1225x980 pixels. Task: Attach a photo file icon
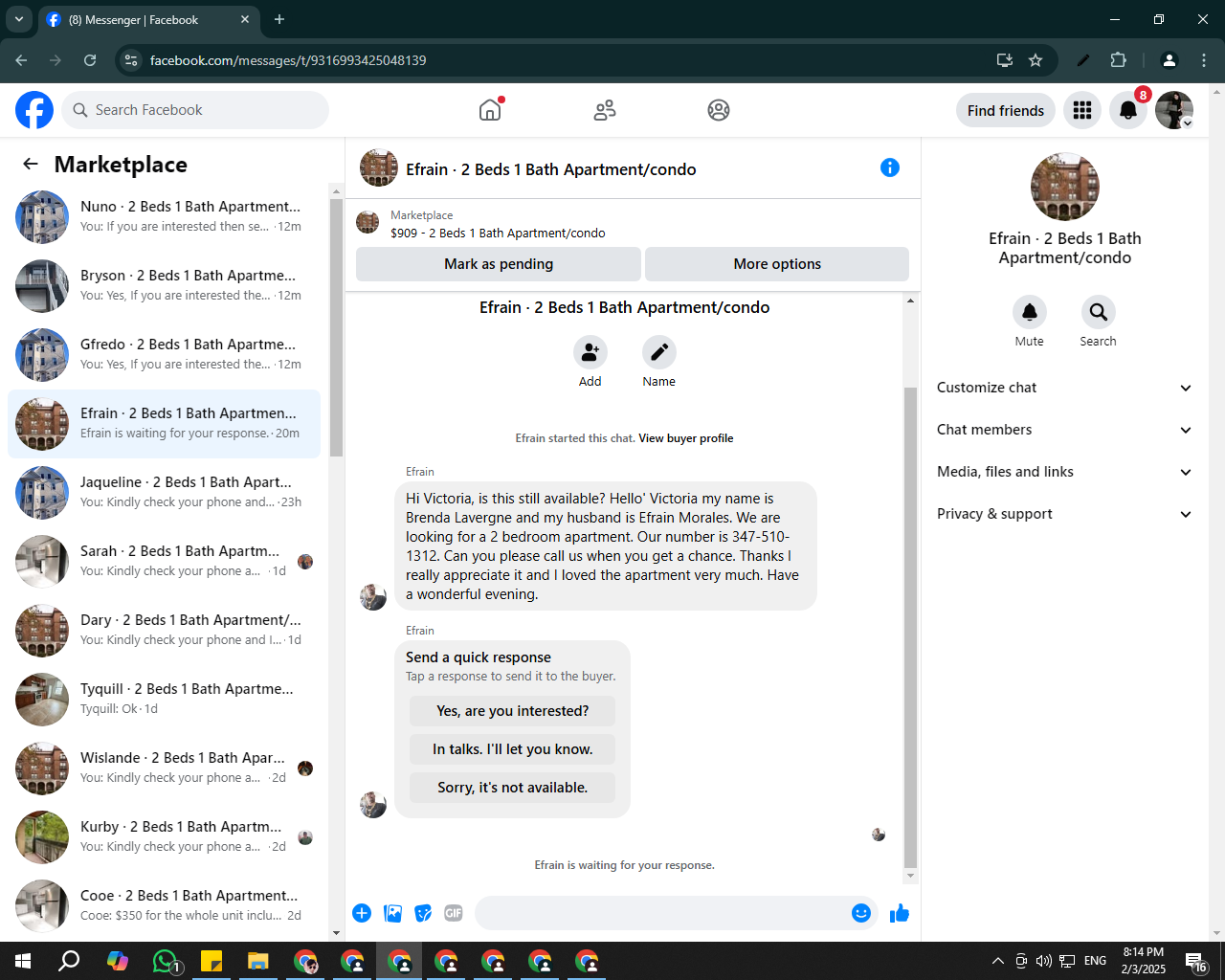[x=392, y=913]
